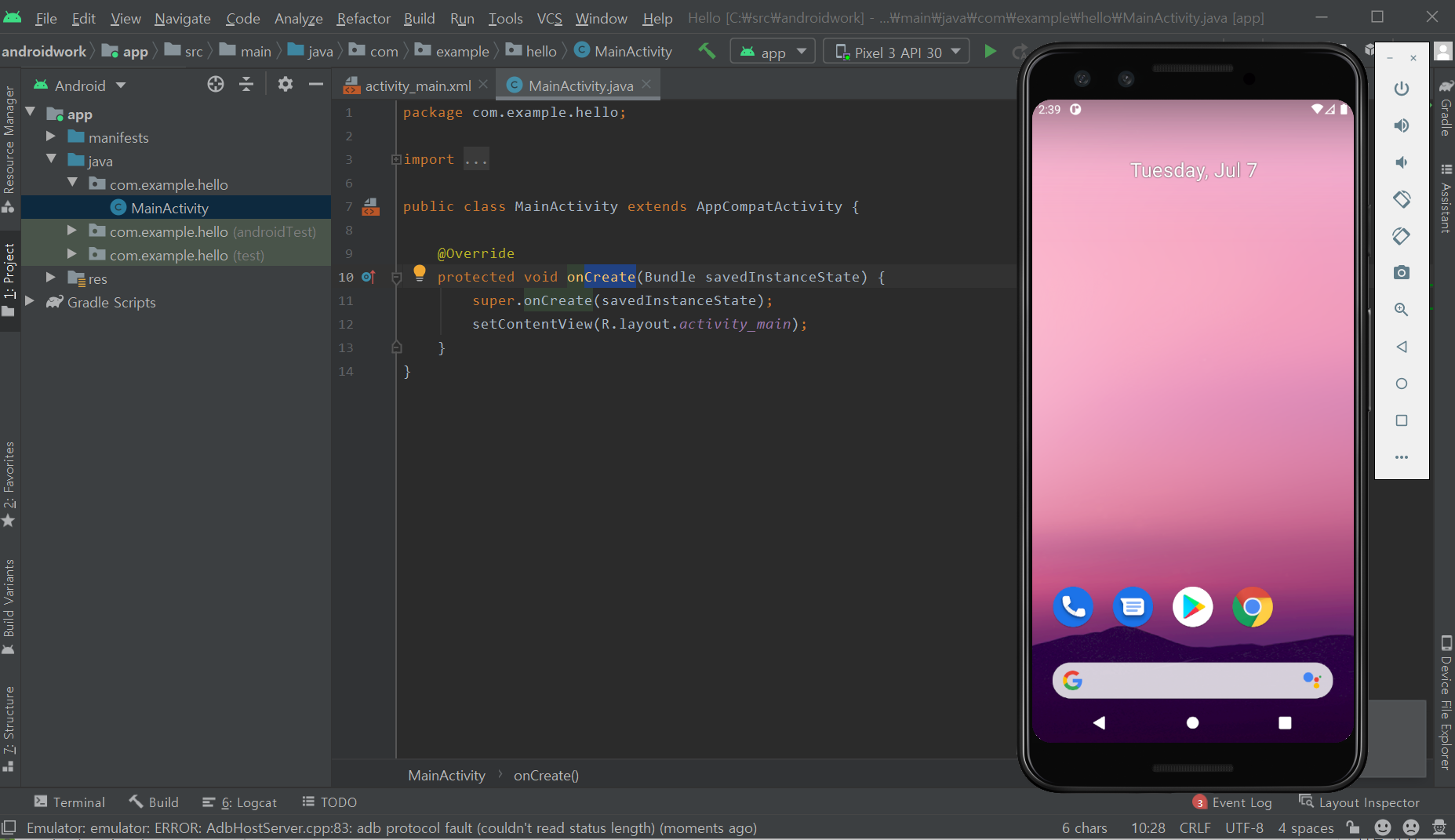Raise emulator volume with volume up icon

pos(1402,125)
